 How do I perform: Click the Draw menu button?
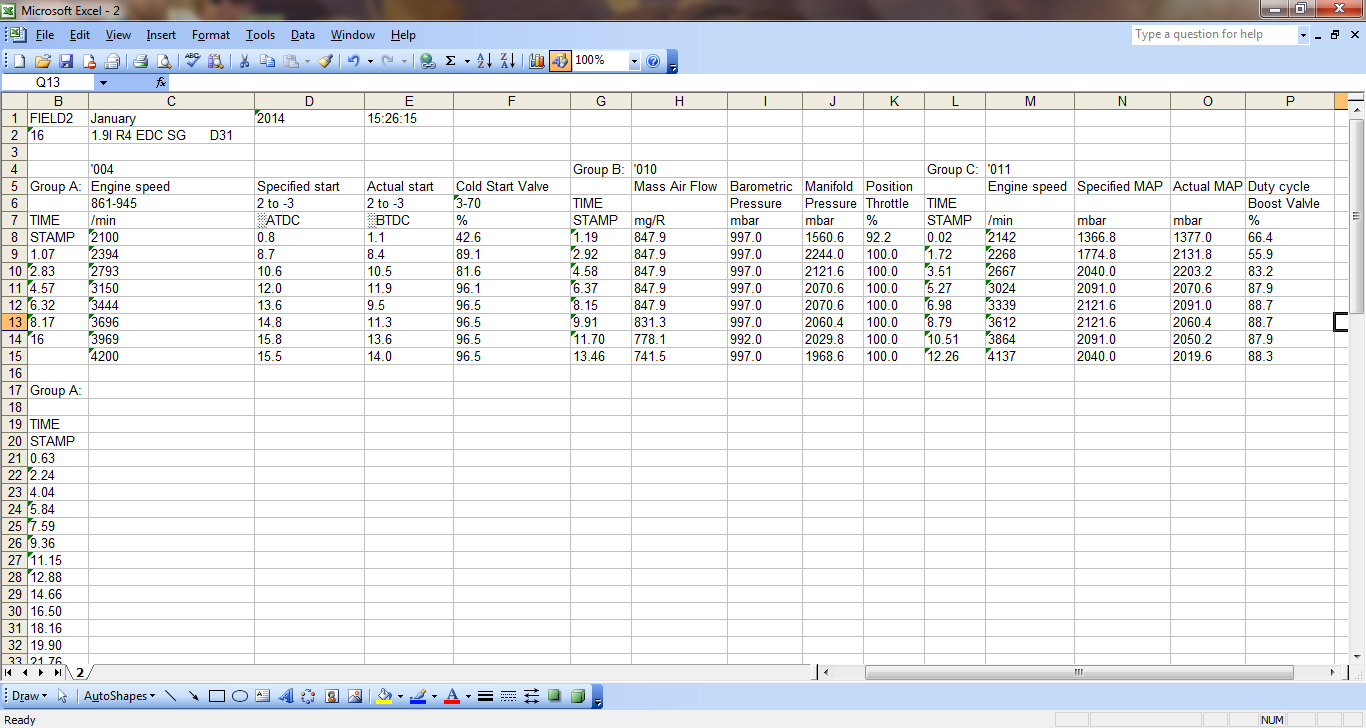click(x=28, y=696)
